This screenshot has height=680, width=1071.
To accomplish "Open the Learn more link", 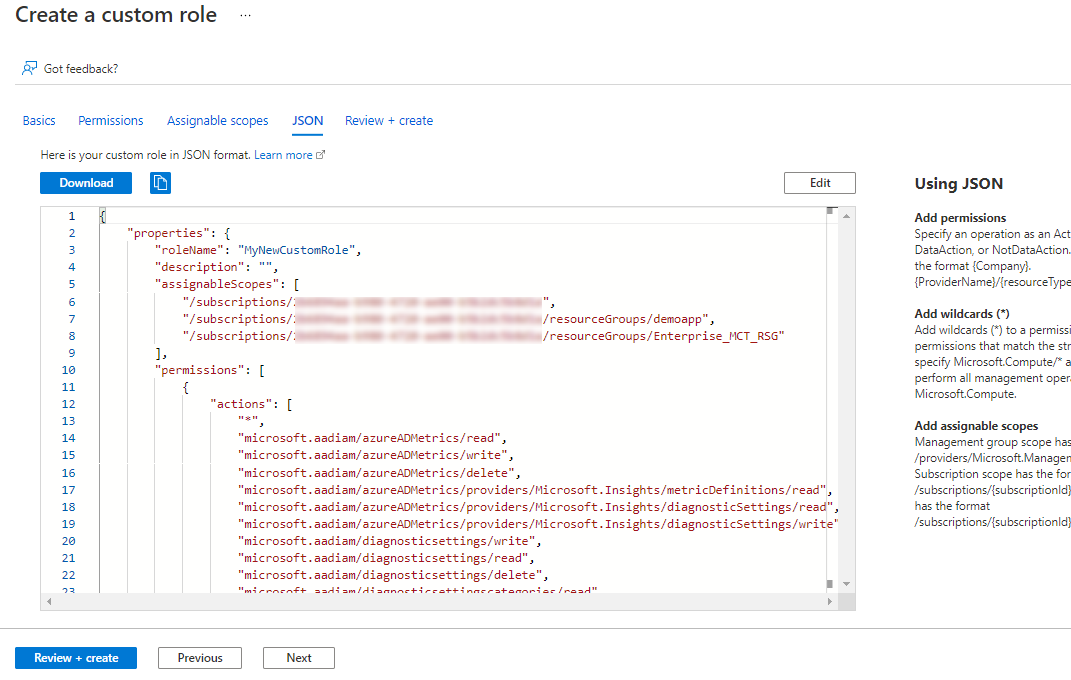I will [283, 156].
